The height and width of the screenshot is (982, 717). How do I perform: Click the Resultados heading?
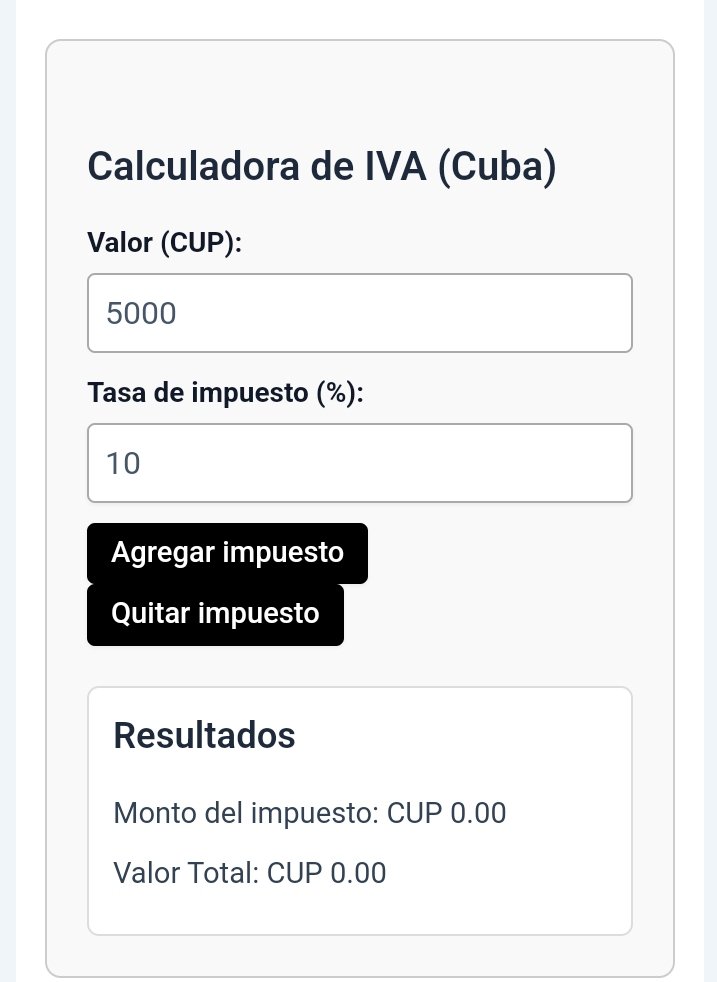point(204,735)
